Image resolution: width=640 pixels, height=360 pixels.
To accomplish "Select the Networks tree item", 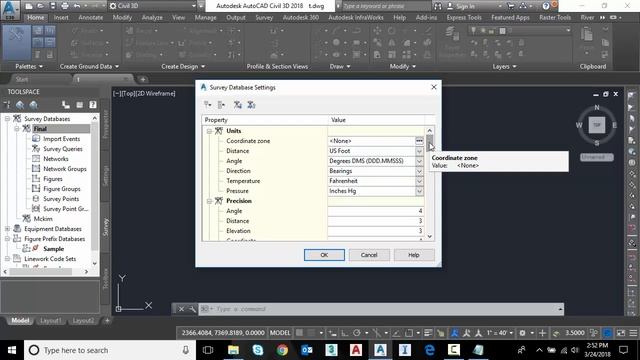I will 56,159.
